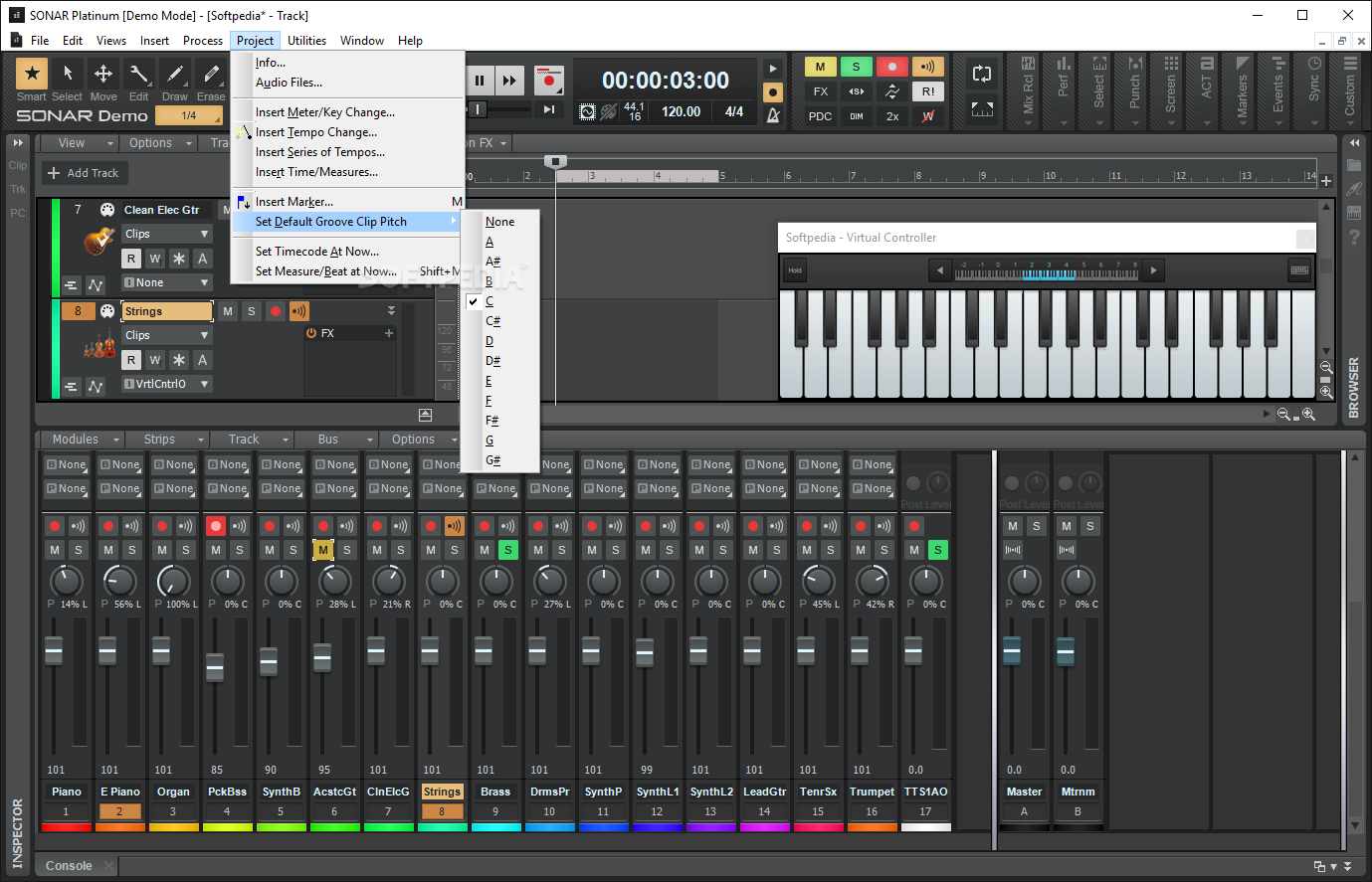Activate the Move tool
The height and width of the screenshot is (882, 1372).
pos(103,74)
